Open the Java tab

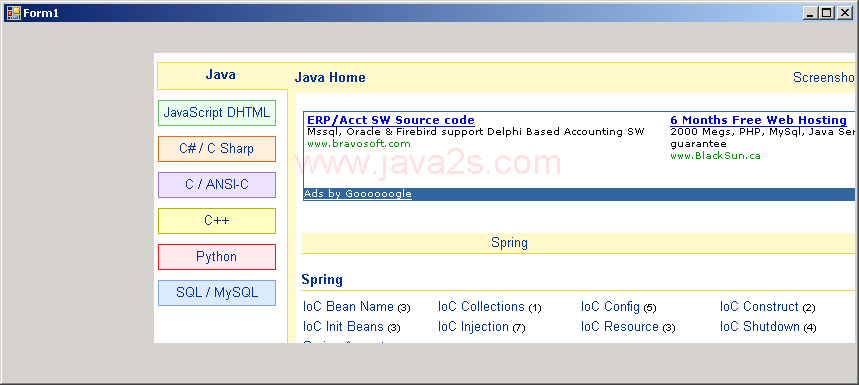click(221, 75)
